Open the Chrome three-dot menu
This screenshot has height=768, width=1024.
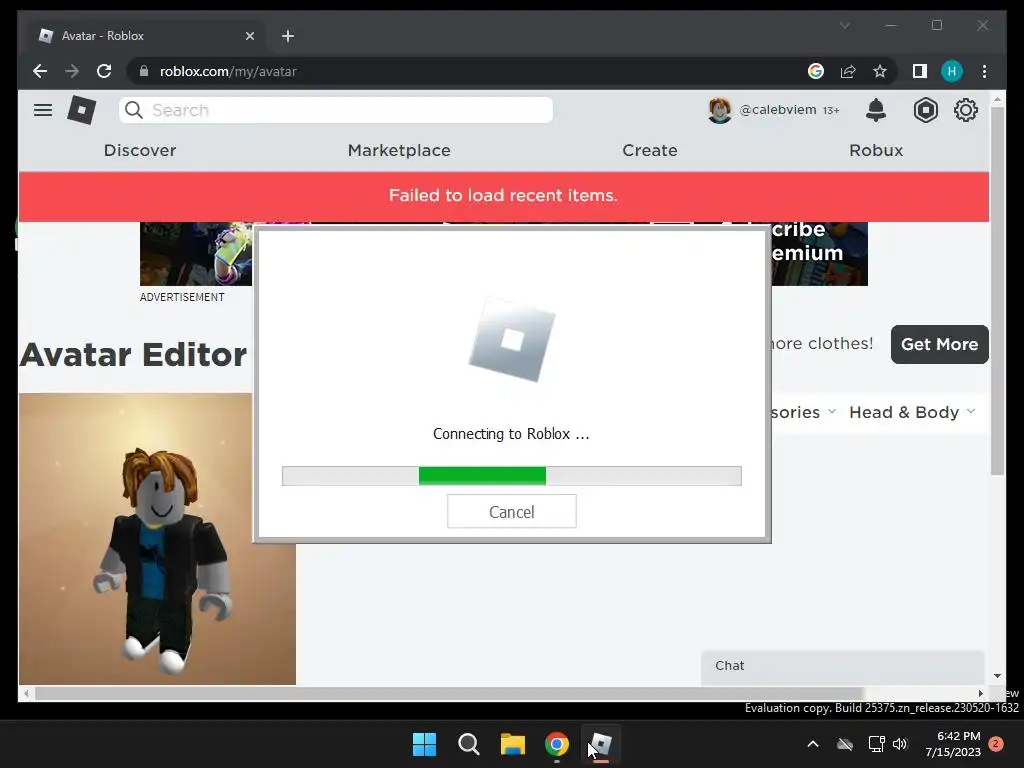[x=984, y=71]
